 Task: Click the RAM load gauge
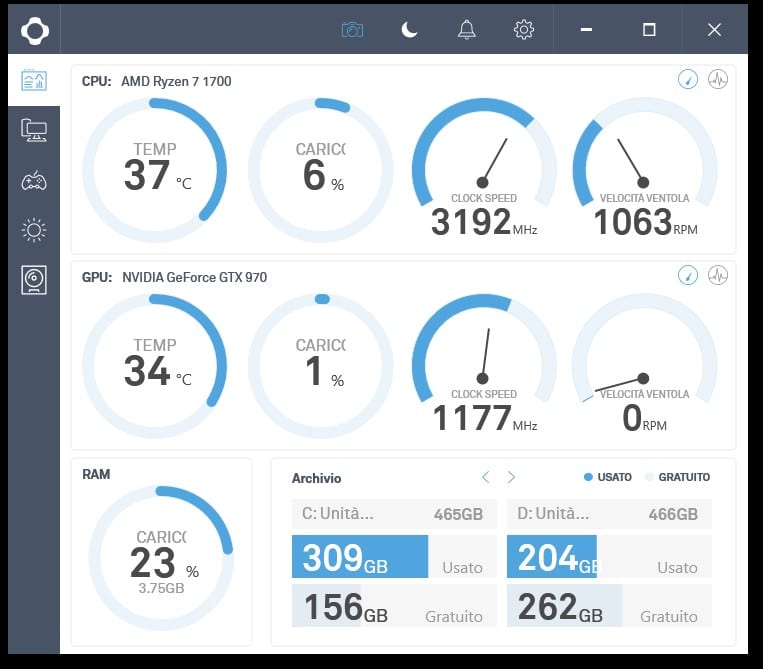click(162, 558)
